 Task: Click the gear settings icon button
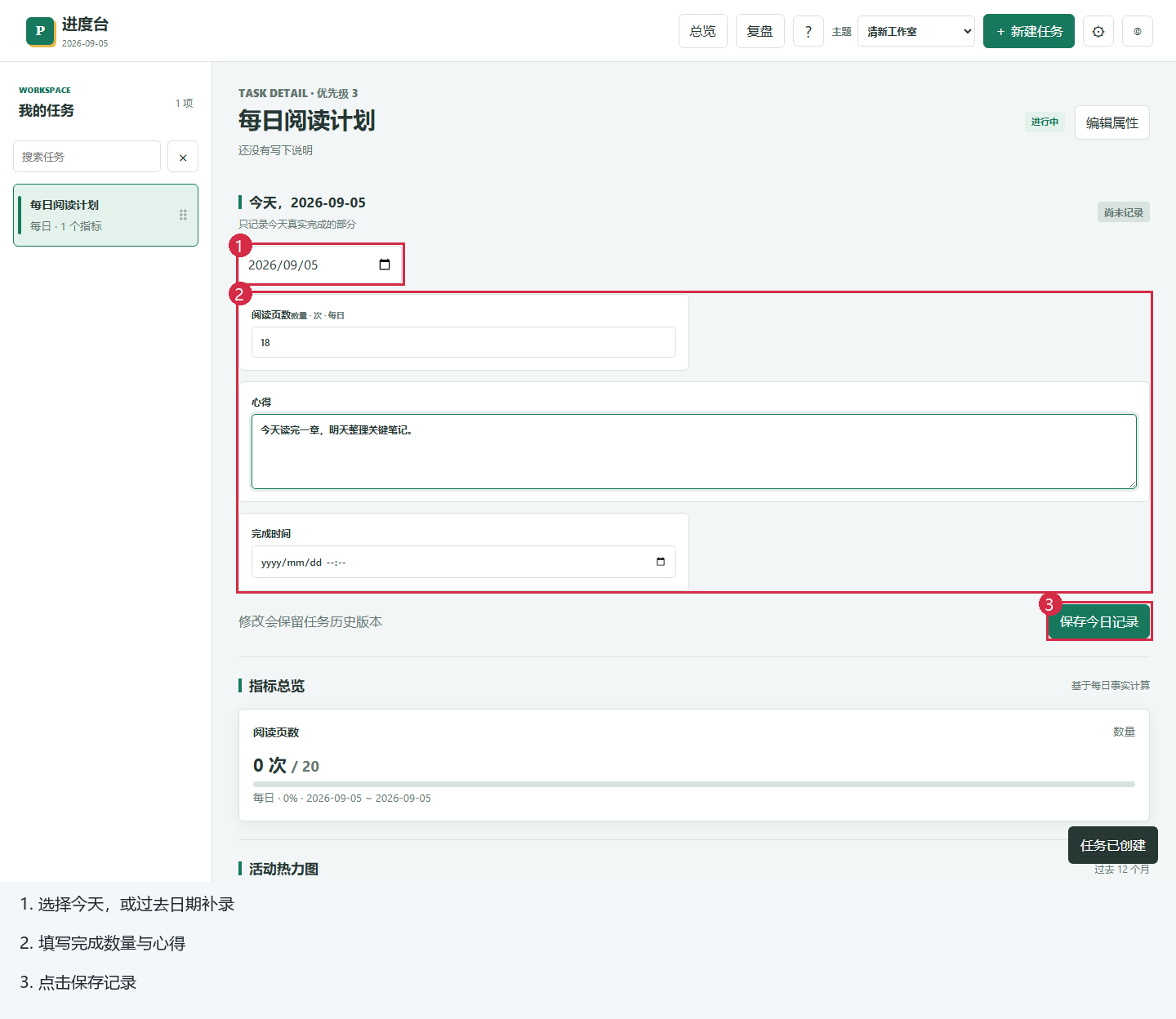(x=1098, y=31)
